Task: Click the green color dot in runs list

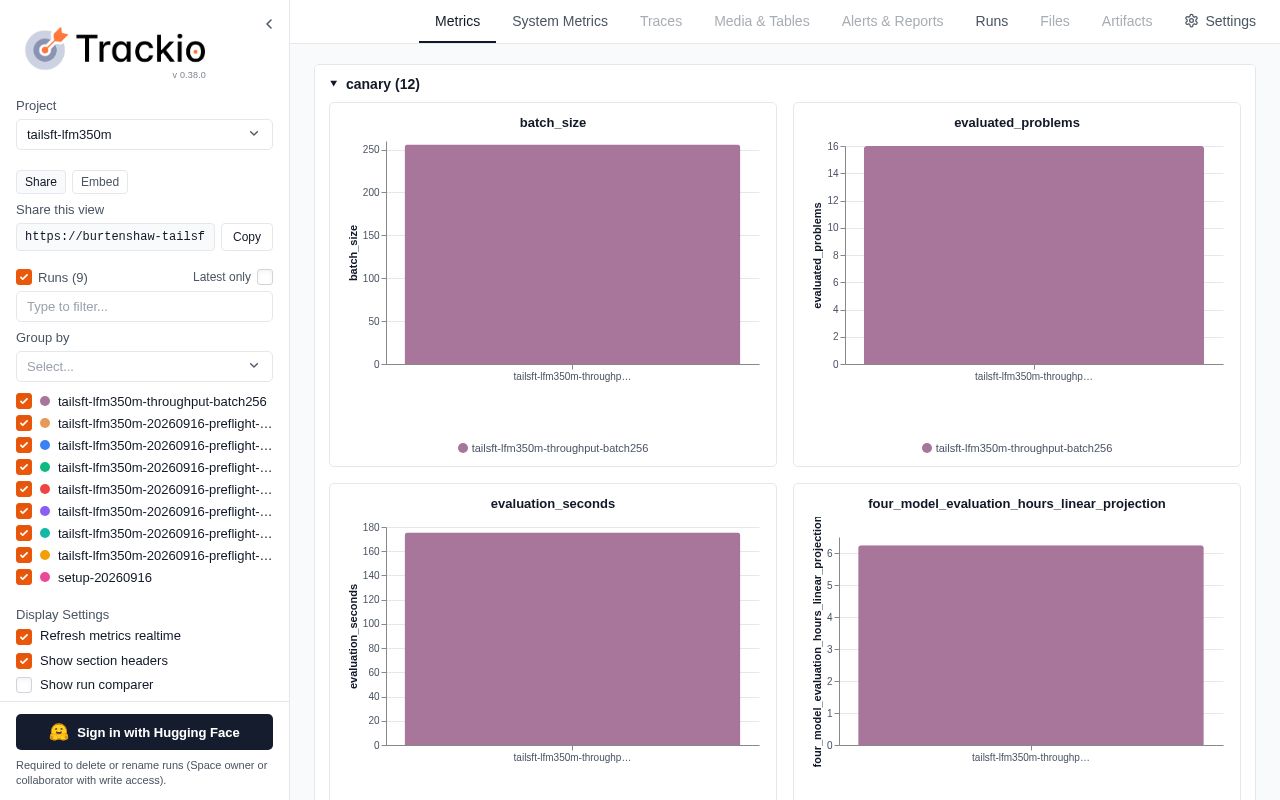Action: click(45, 467)
